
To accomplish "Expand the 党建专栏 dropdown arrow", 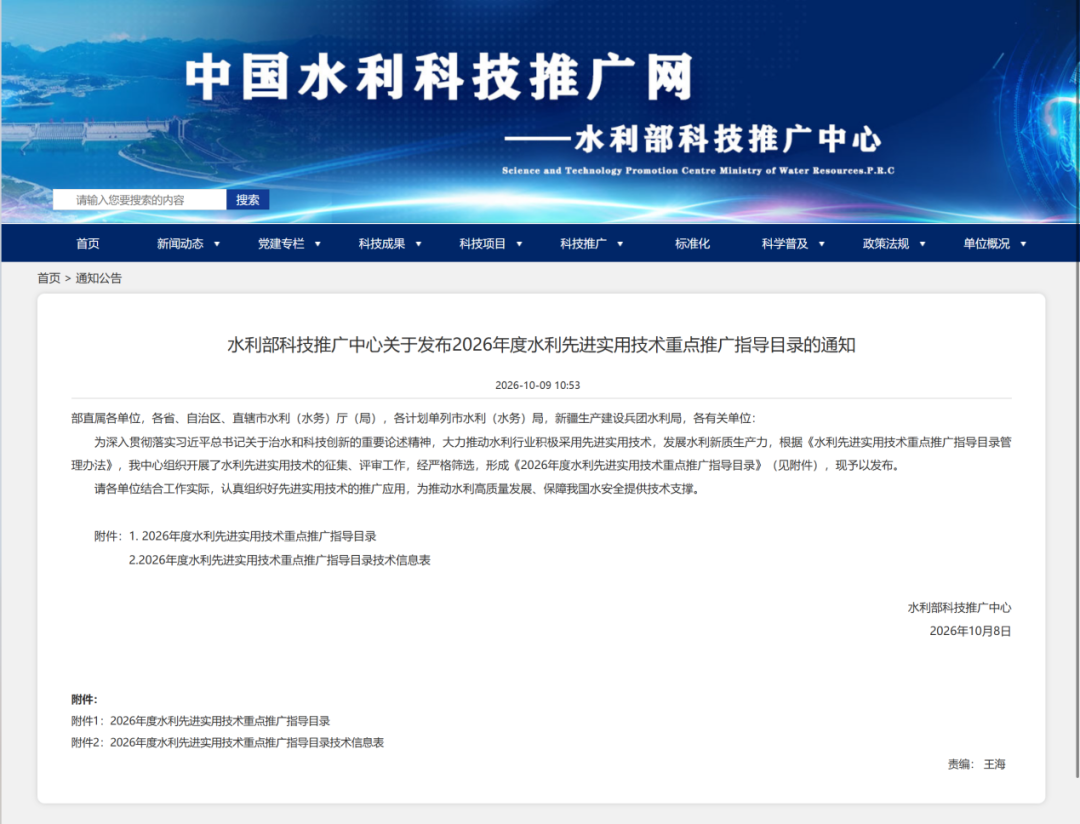I will [x=318, y=244].
